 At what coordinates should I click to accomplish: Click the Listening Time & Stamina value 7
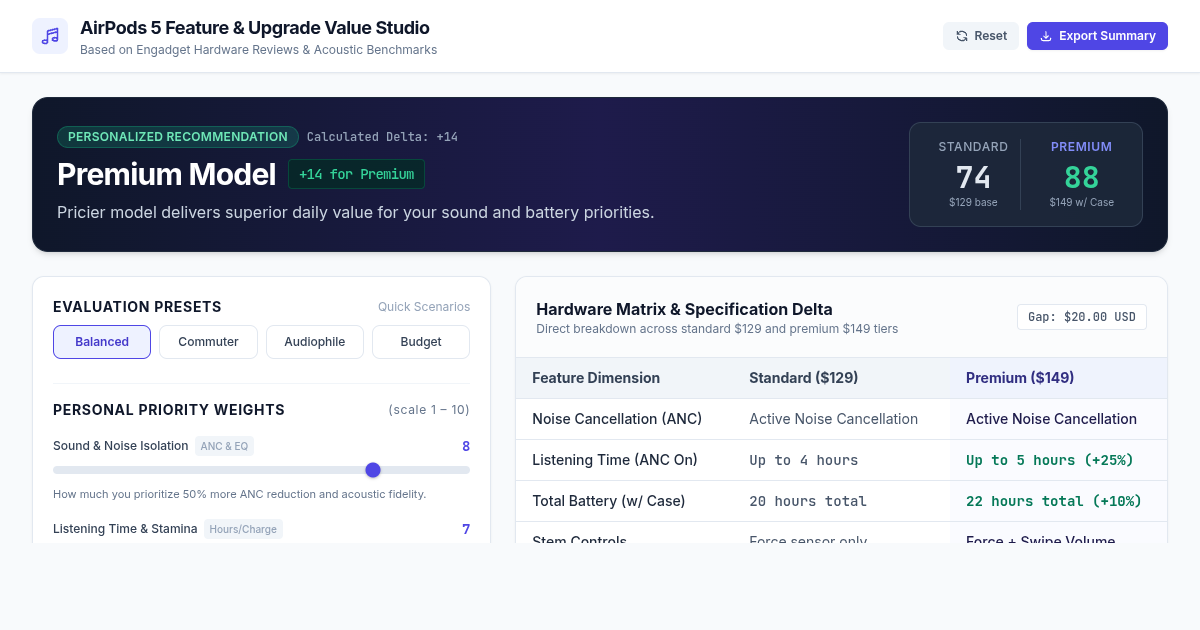[466, 529]
